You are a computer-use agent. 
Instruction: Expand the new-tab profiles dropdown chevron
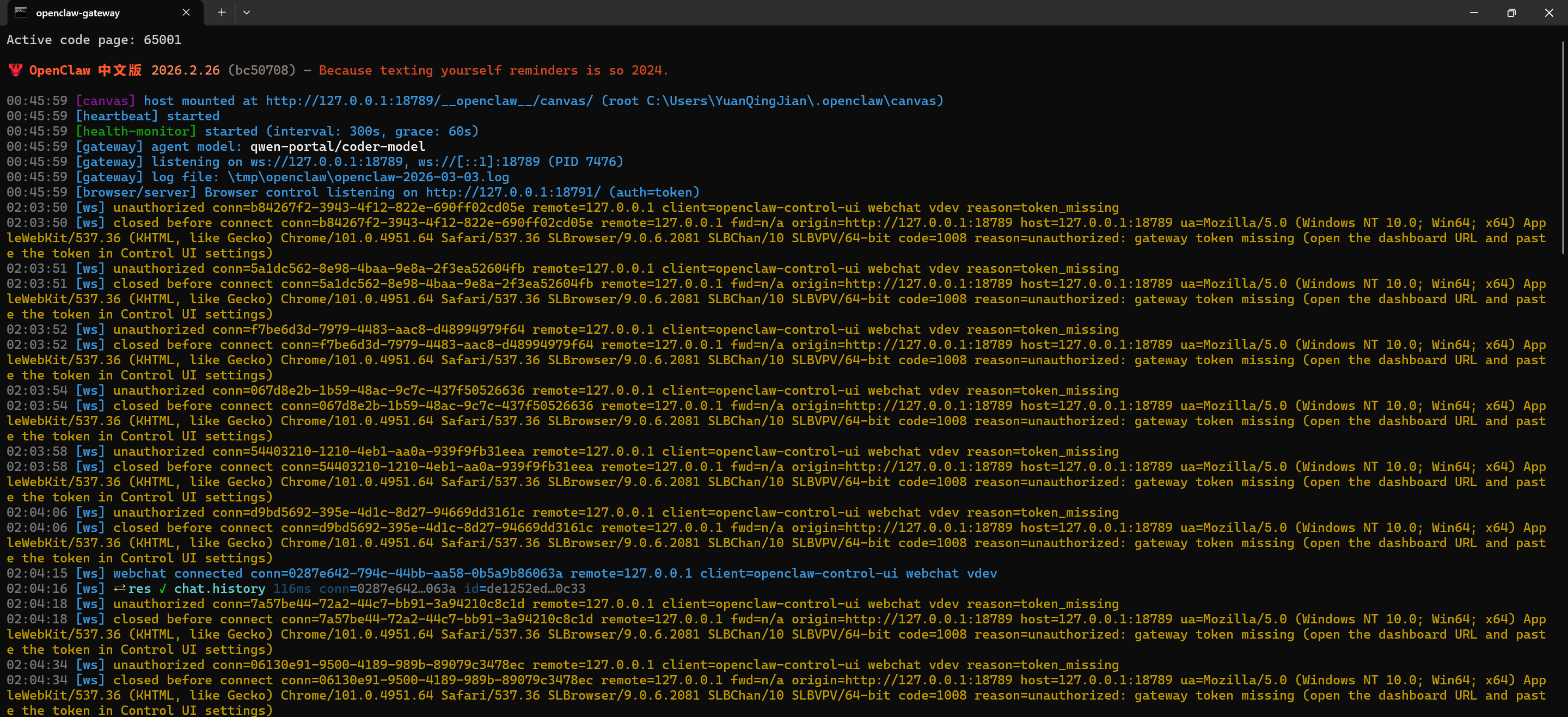247,12
